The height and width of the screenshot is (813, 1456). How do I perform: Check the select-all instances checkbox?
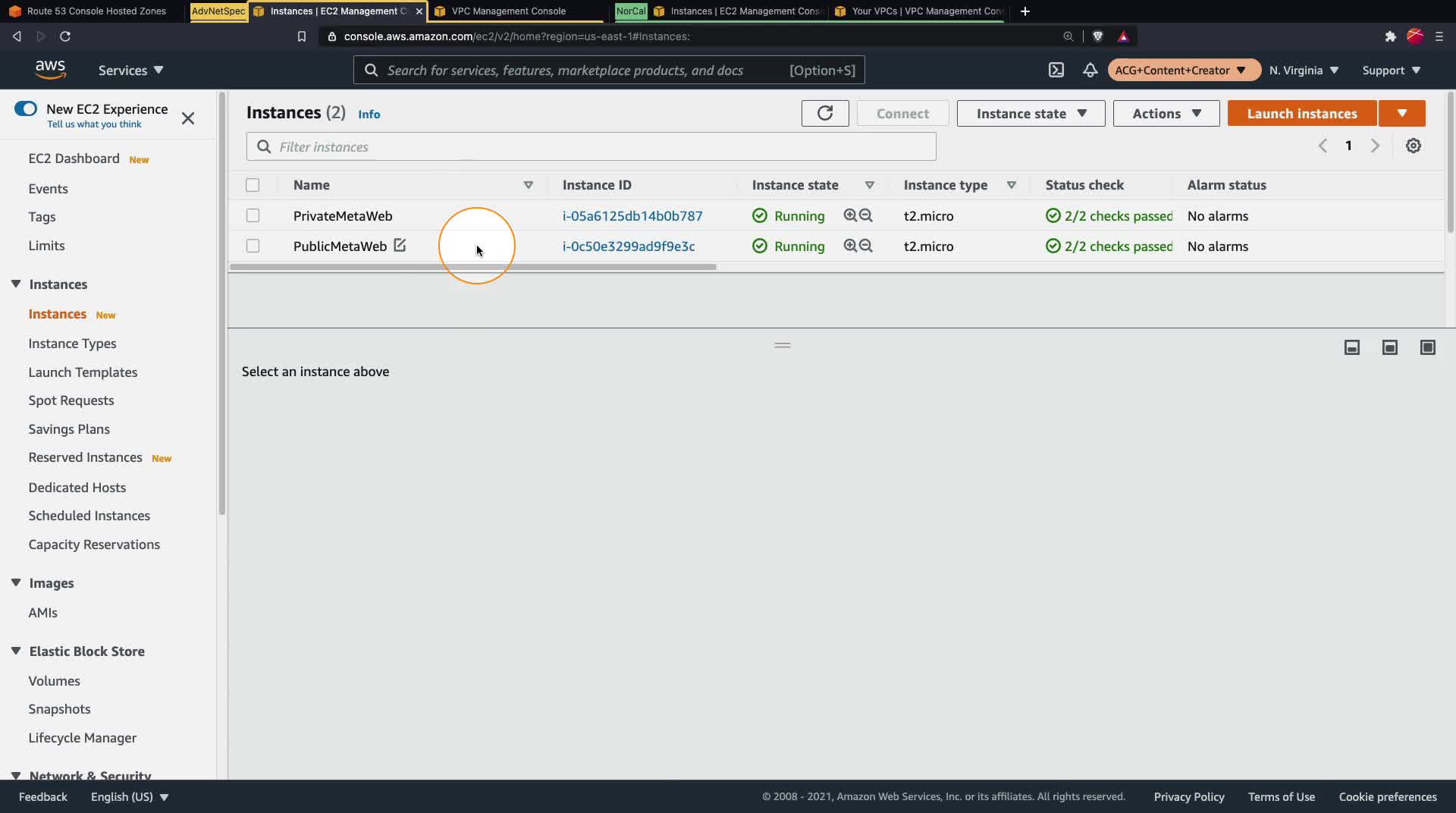tap(253, 185)
